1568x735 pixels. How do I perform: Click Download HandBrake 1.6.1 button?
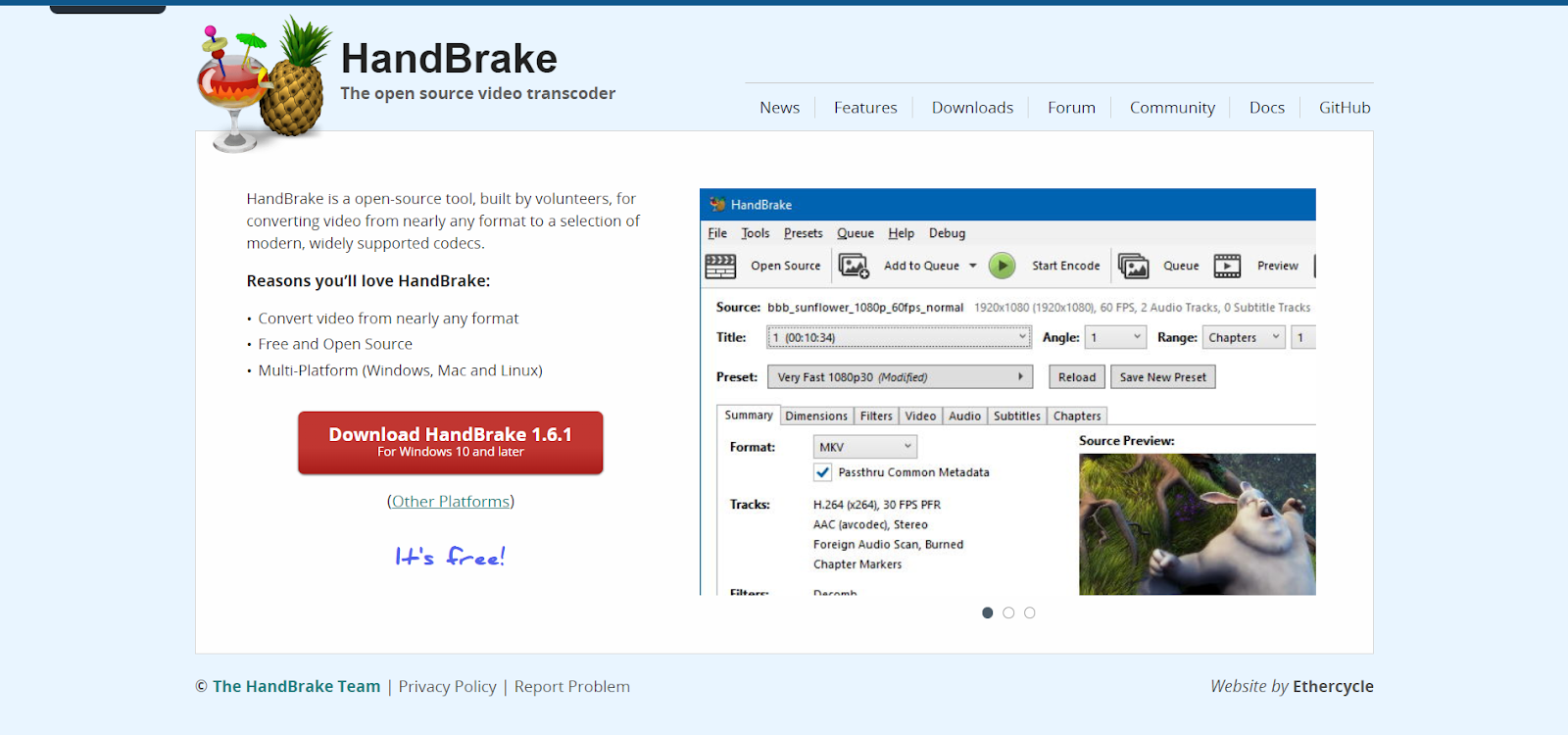451,442
